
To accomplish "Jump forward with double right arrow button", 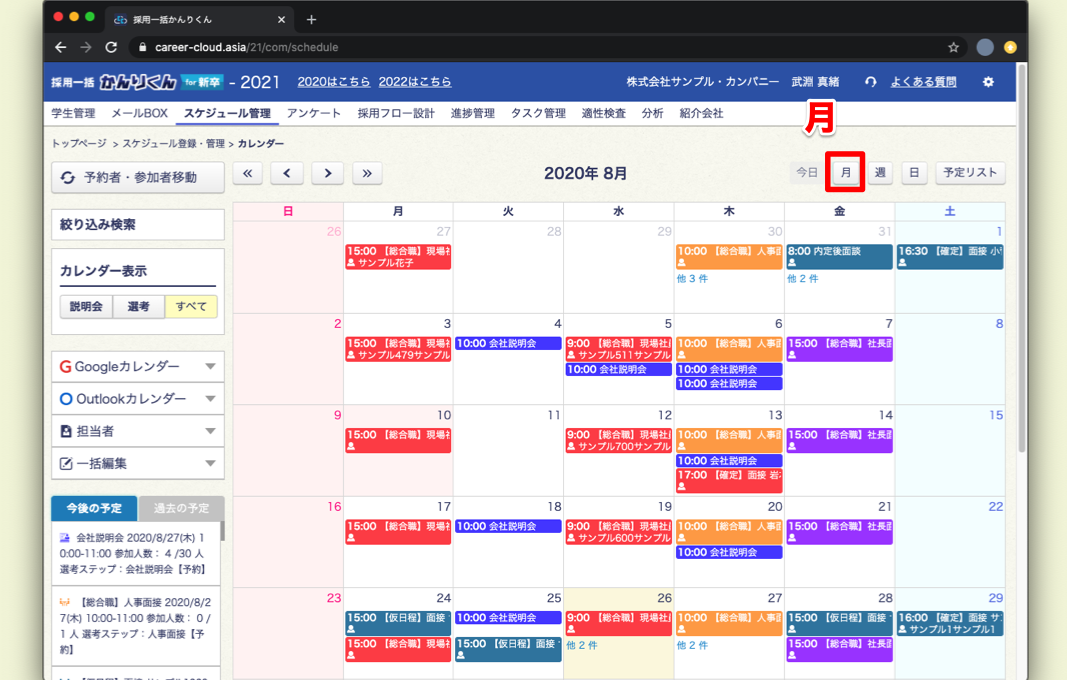I will point(367,173).
